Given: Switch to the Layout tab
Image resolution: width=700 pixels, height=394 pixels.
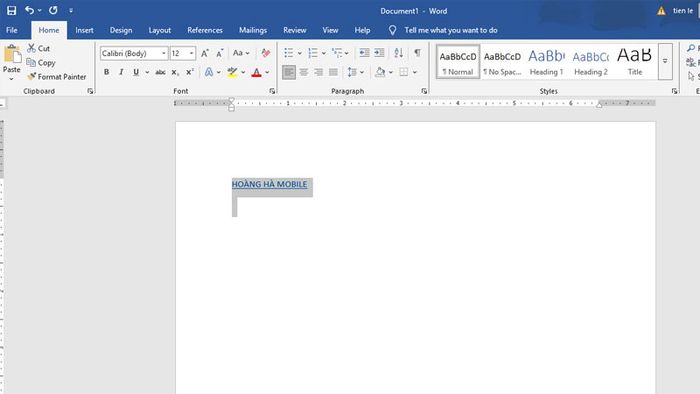Looking at the screenshot, I should click(160, 30).
